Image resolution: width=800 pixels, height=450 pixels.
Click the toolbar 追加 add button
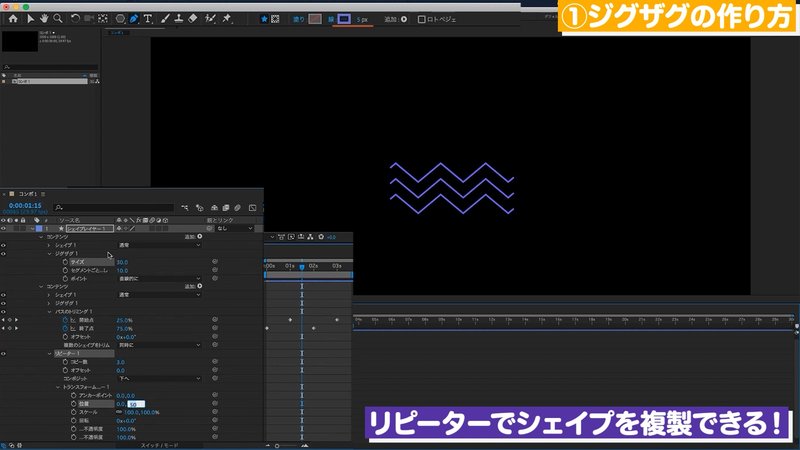click(x=395, y=19)
